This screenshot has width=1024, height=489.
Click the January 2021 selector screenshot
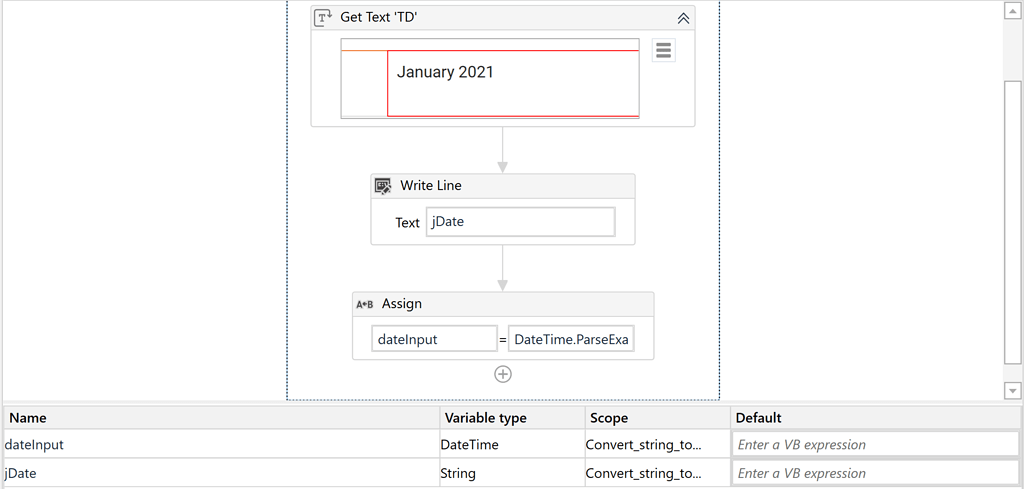pos(490,79)
